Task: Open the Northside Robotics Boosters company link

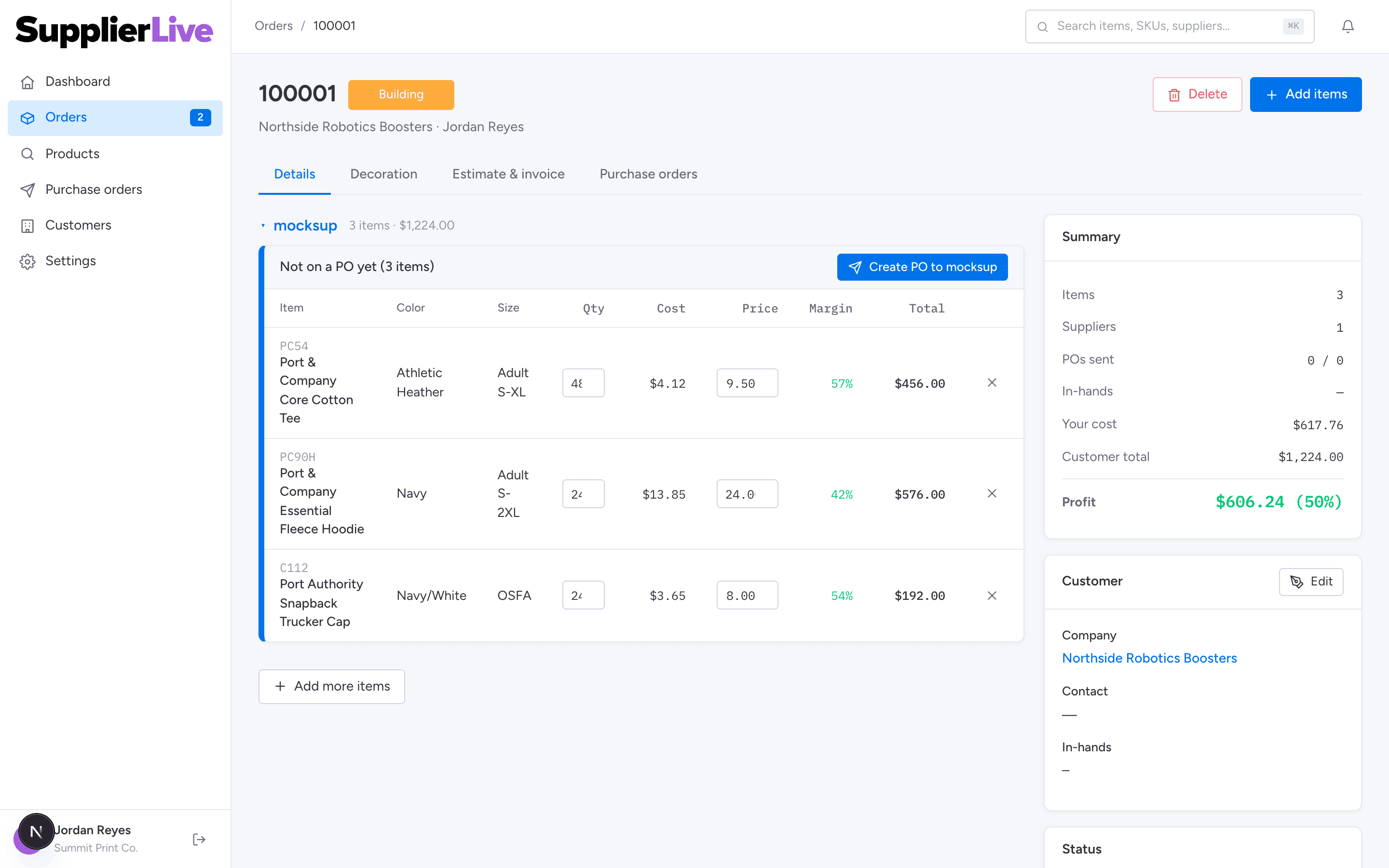Action: pyautogui.click(x=1149, y=658)
